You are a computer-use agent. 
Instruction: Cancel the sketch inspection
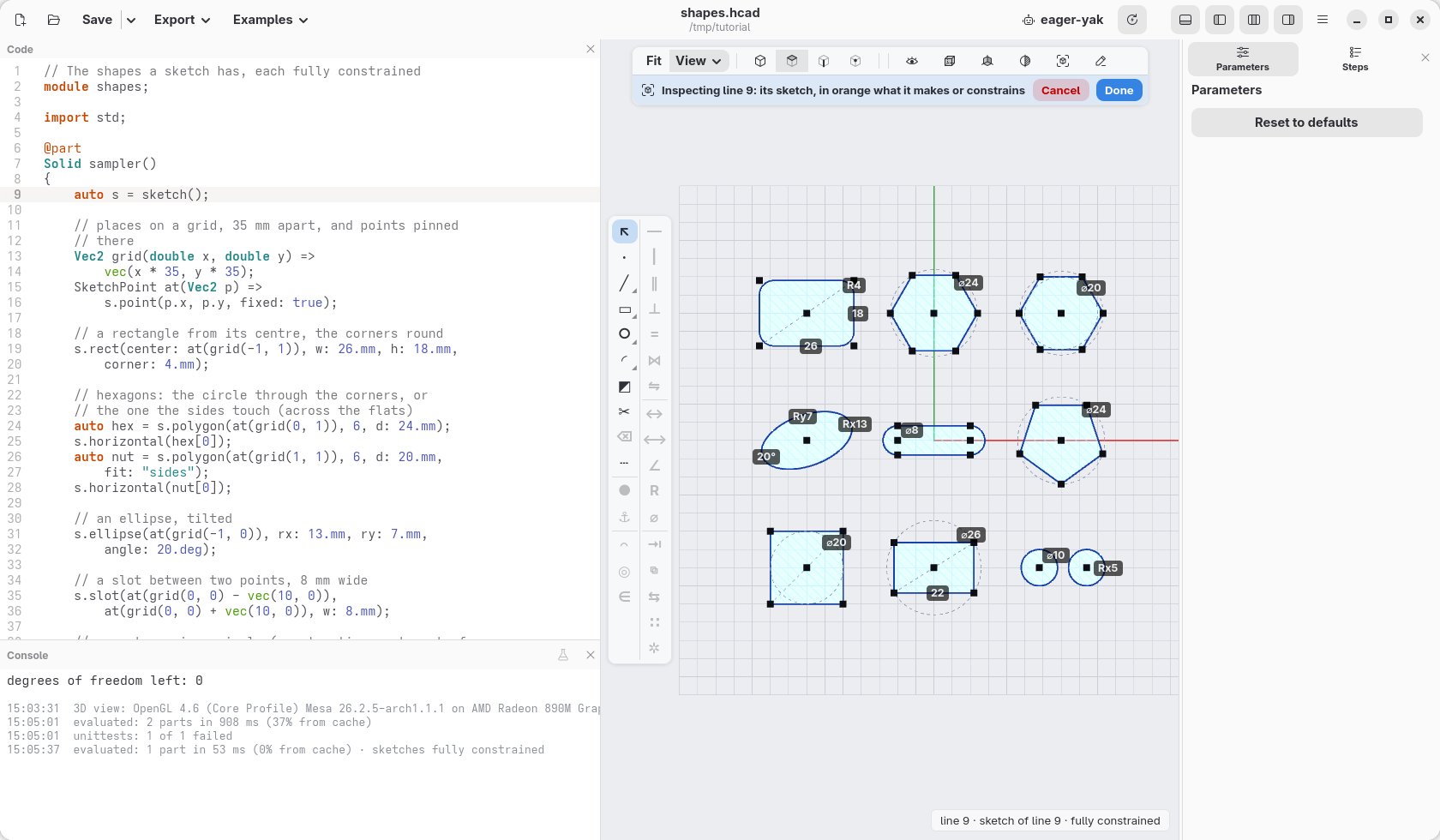pos(1061,90)
